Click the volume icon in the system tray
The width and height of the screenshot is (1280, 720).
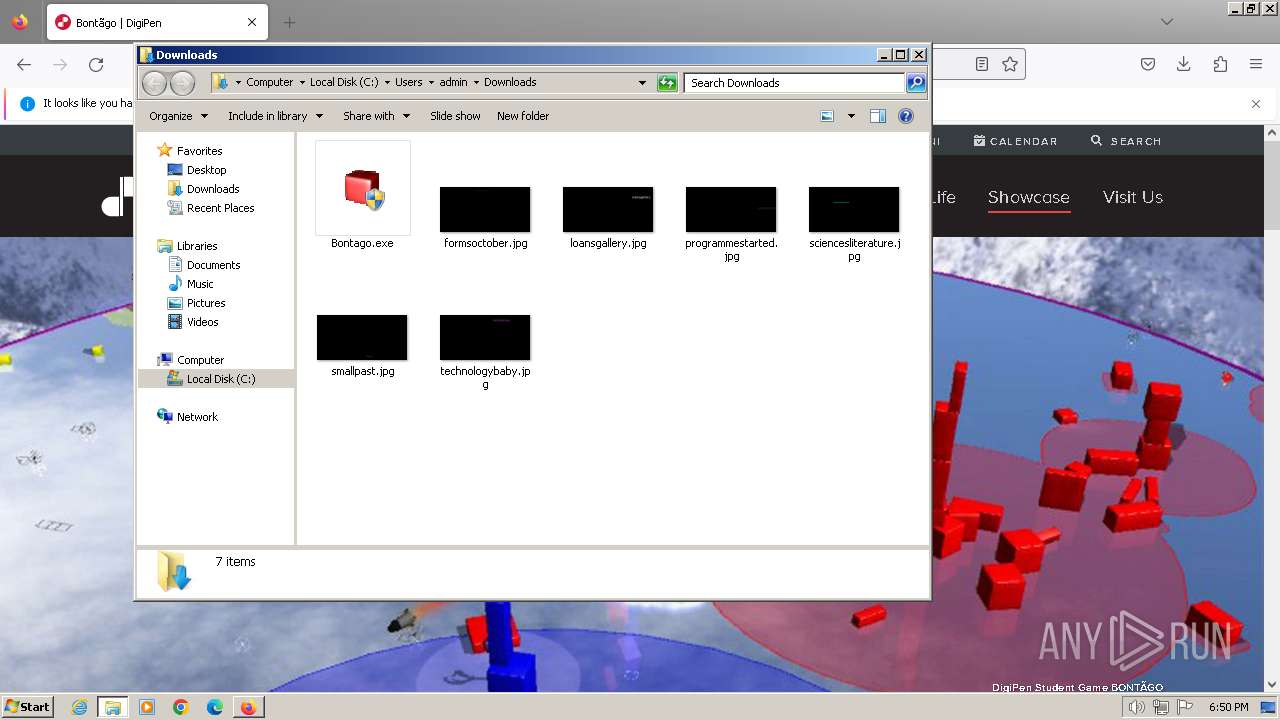(x=1136, y=707)
